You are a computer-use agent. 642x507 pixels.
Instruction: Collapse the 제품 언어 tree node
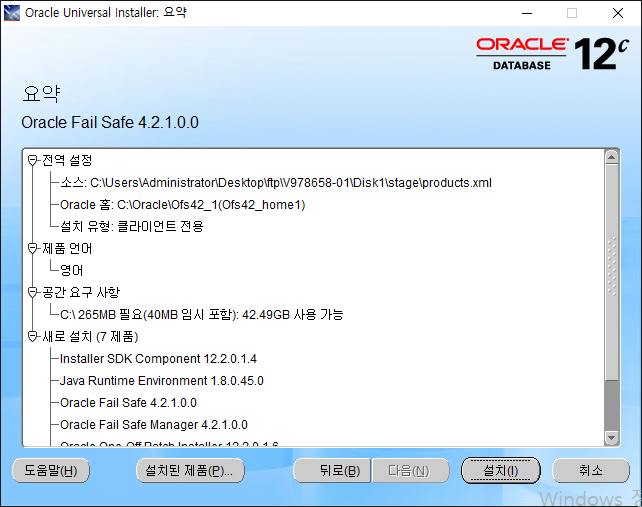(x=32, y=248)
